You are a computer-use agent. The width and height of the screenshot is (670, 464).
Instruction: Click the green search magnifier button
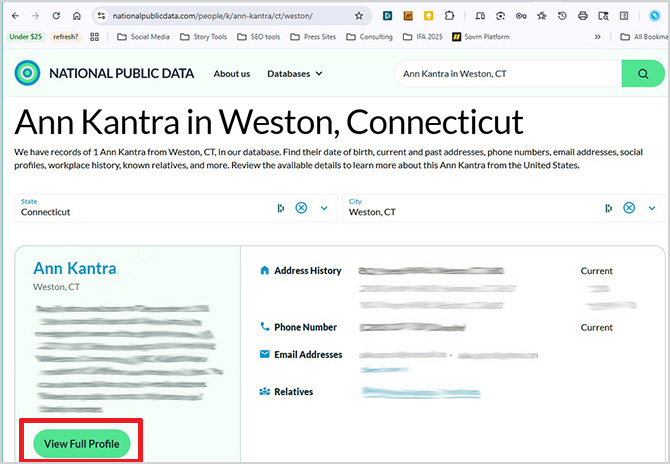point(643,74)
